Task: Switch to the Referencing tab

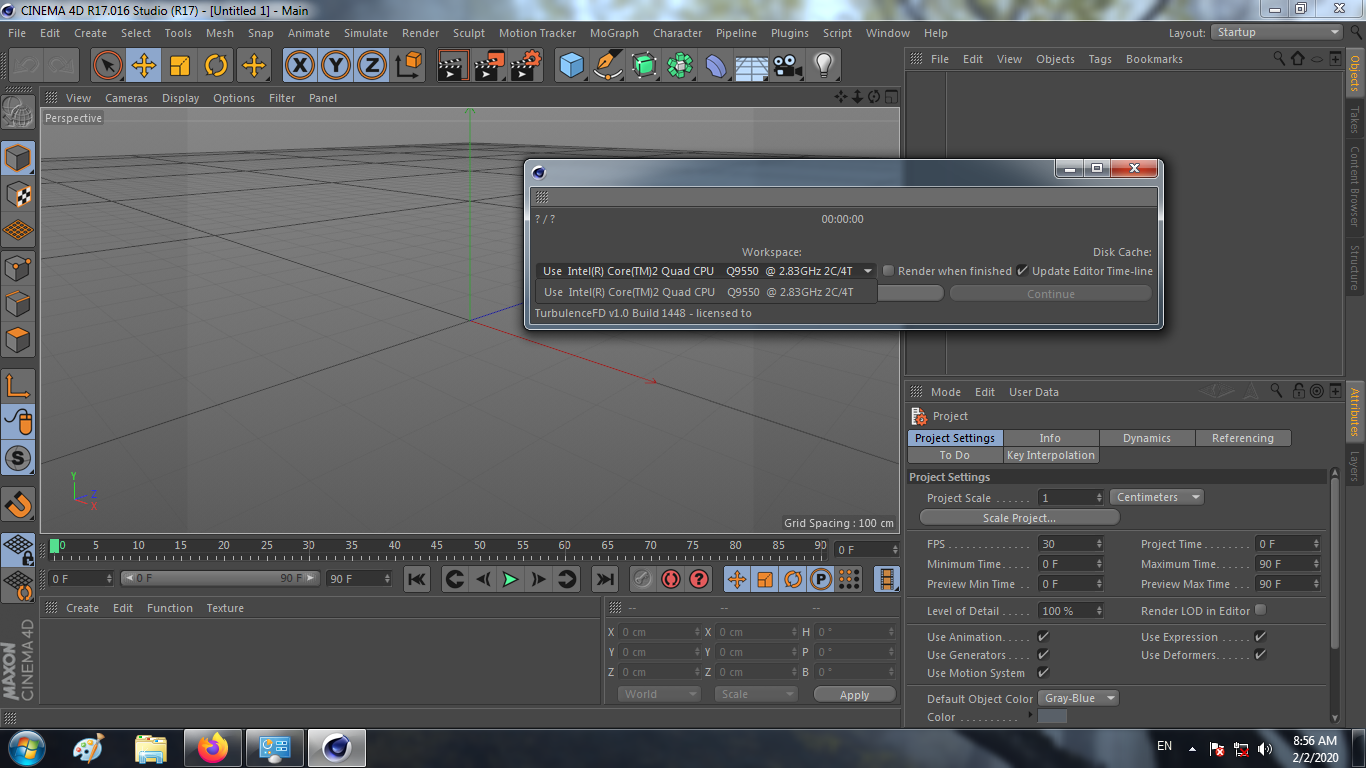Action: (x=1243, y=438)
